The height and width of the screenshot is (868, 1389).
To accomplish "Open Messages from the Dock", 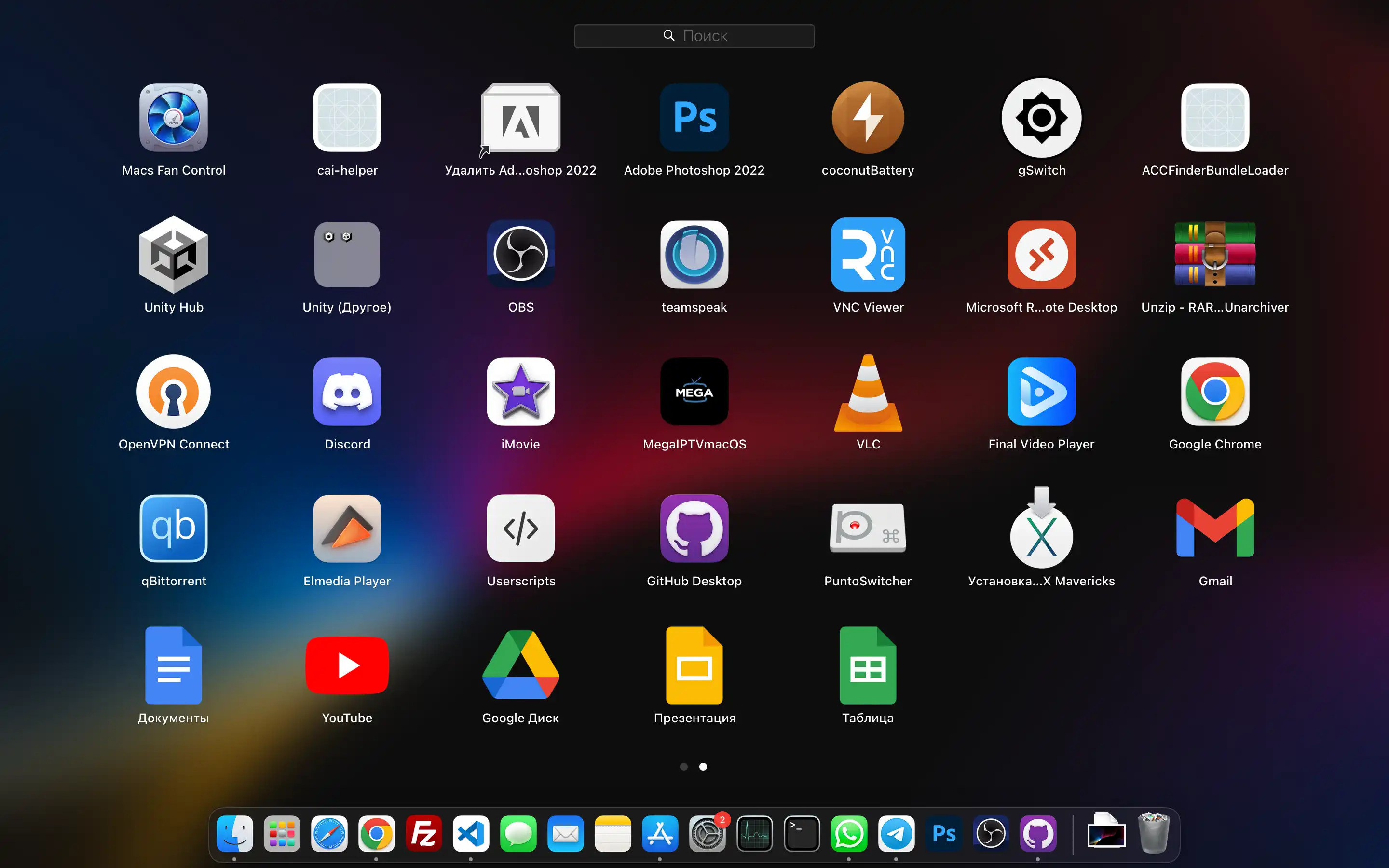I will (x=518, y=834).
